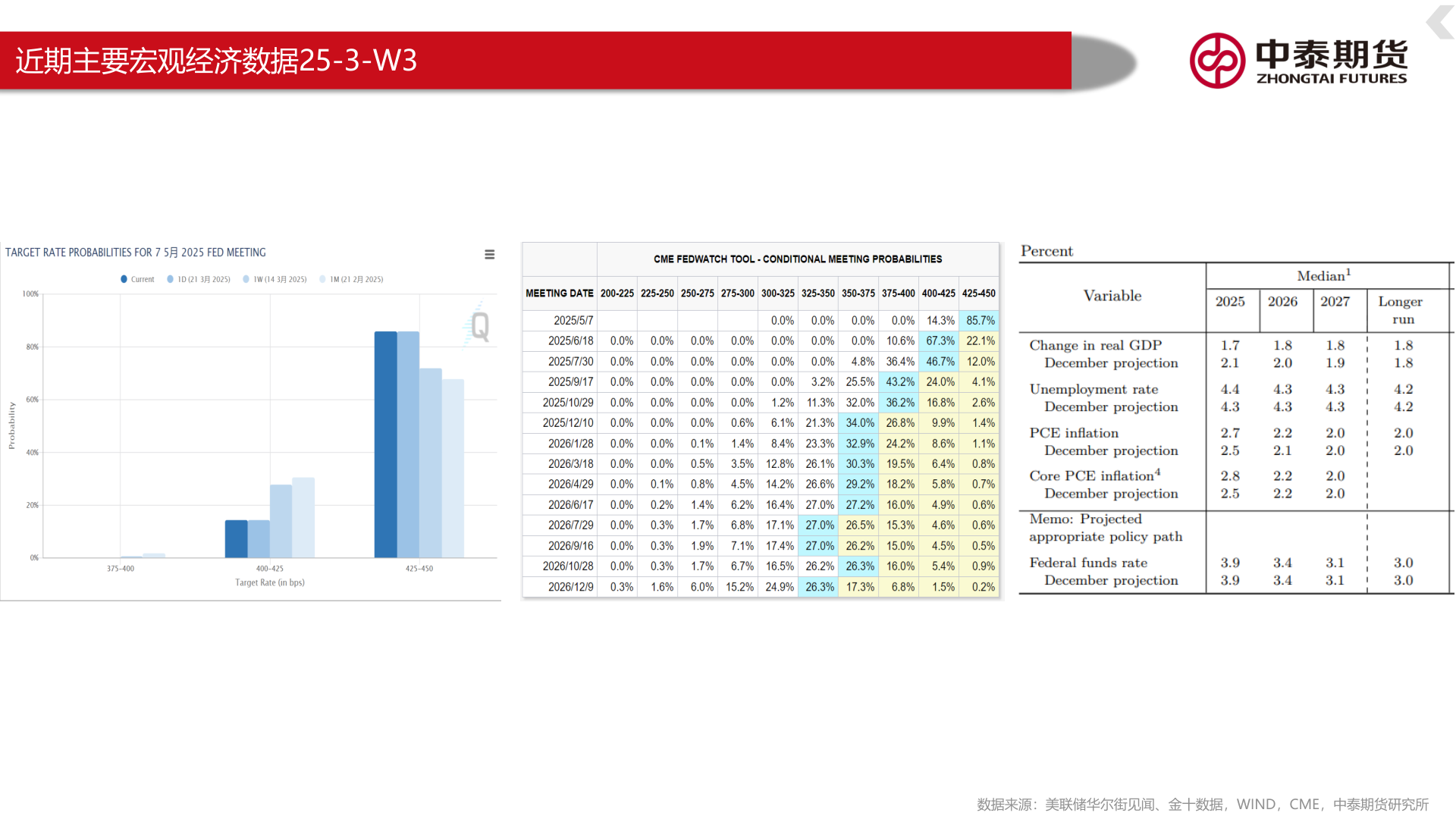This screenshot has height=819, width=1456.
Task: Select the 425-450 column header in table
Action: [x=978, y=293]
